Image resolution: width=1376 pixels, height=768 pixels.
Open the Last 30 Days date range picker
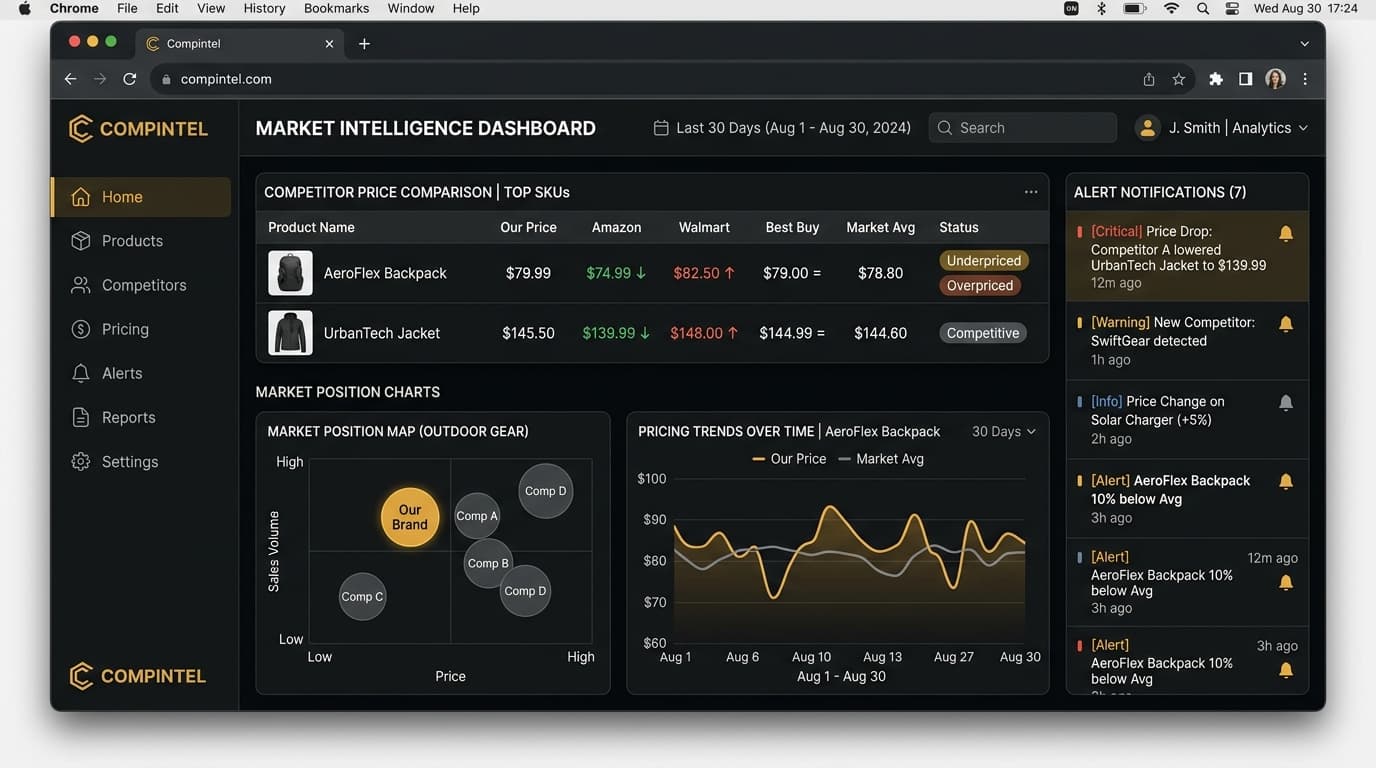792,128
